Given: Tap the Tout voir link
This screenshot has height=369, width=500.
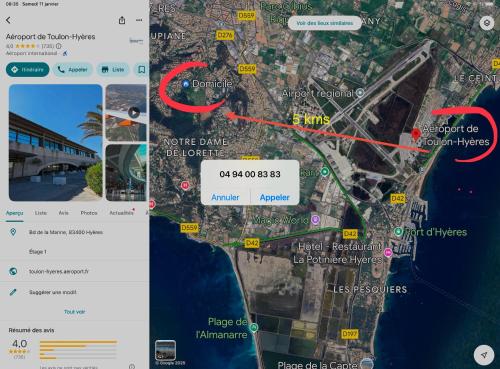Looking at the screenshot, I should 75,312.
